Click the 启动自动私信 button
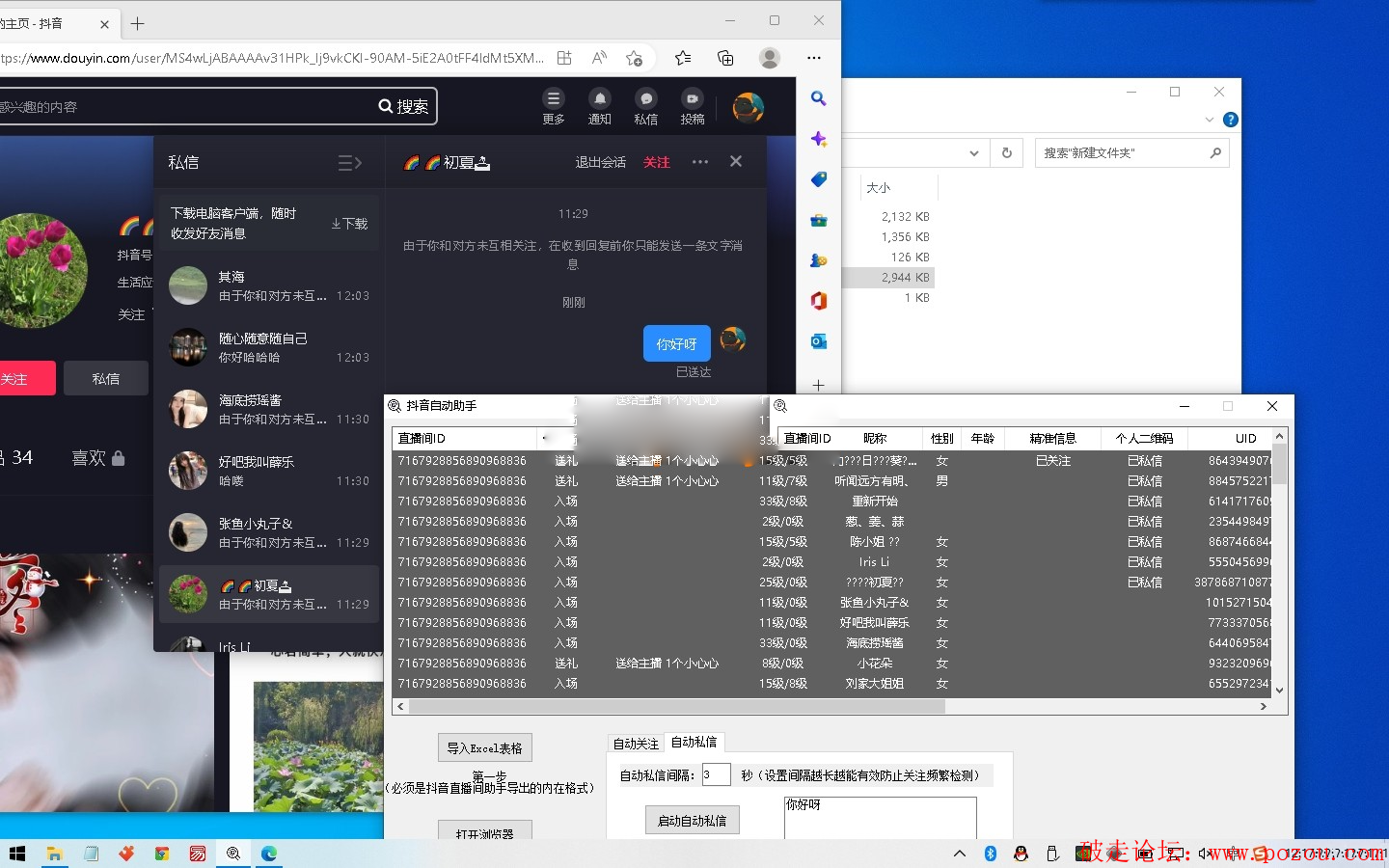This screenshot has height=868, width=1389. tap(692, 821)
